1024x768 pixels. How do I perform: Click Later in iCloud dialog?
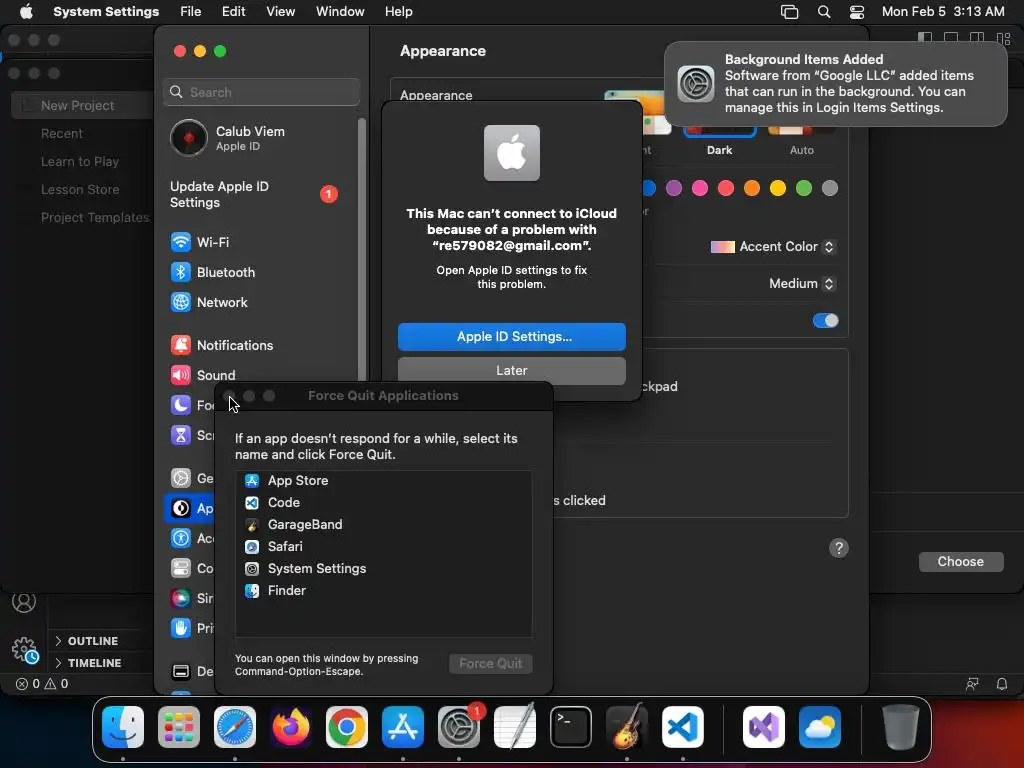511,370
